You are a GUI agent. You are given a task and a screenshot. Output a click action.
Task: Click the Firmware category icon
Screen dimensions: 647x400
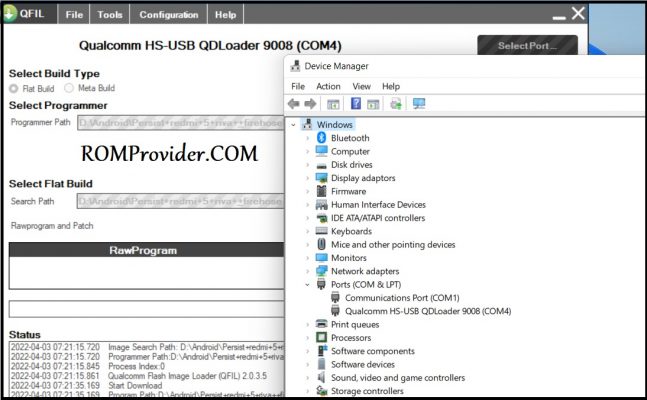coord(321,191)
